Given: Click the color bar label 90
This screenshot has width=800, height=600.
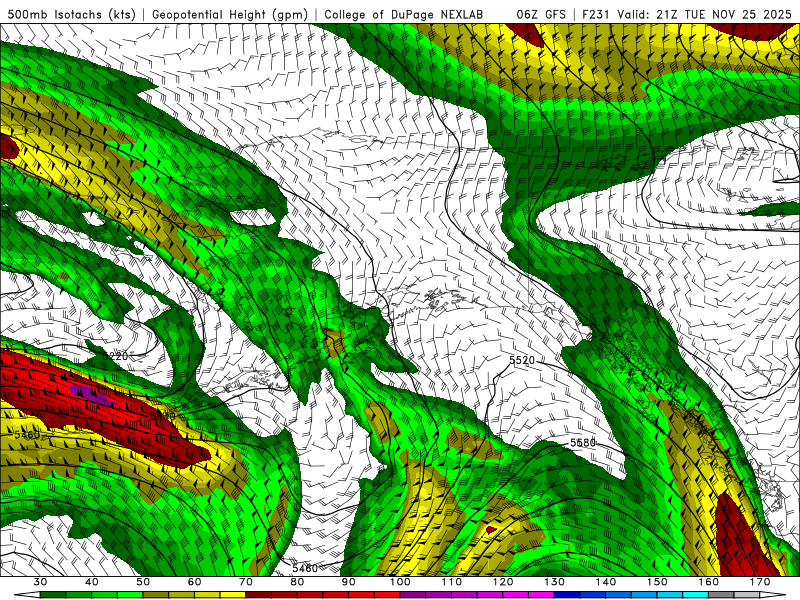Looking at the screenshot, I should point(348,582).
